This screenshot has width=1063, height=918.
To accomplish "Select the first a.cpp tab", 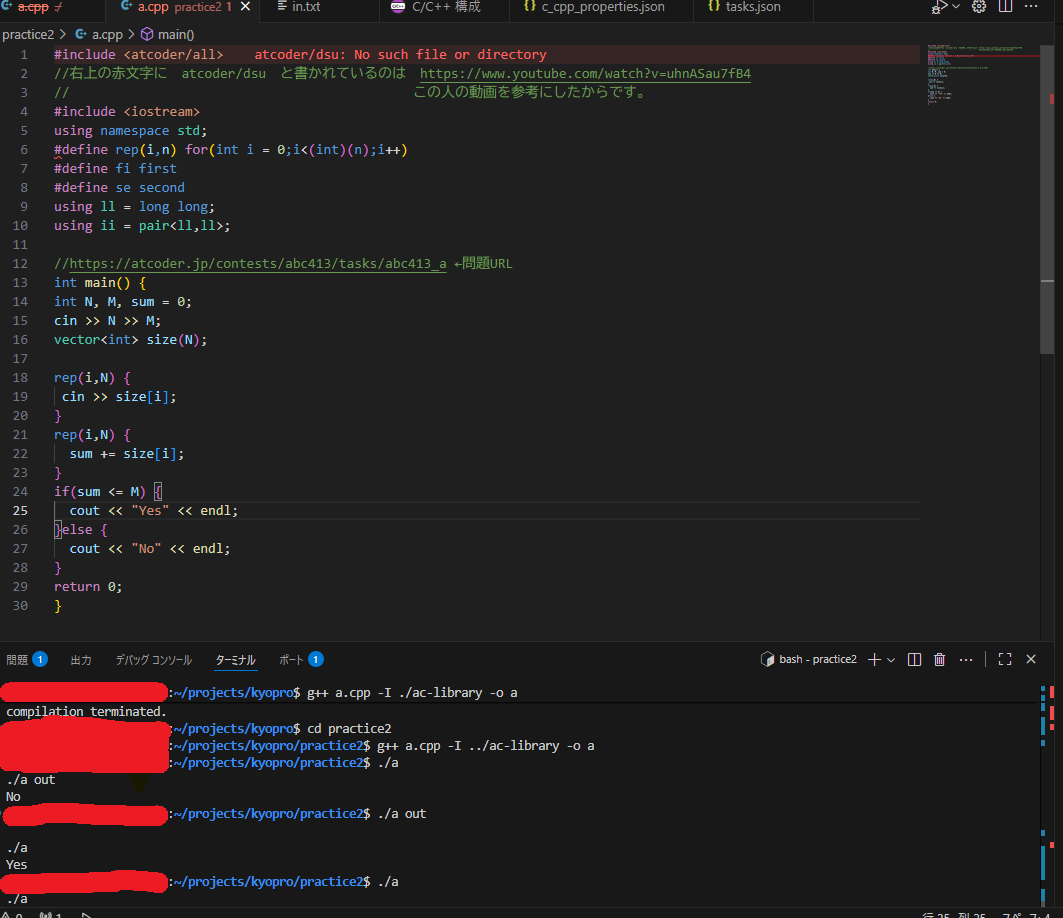I will point(33,7).
